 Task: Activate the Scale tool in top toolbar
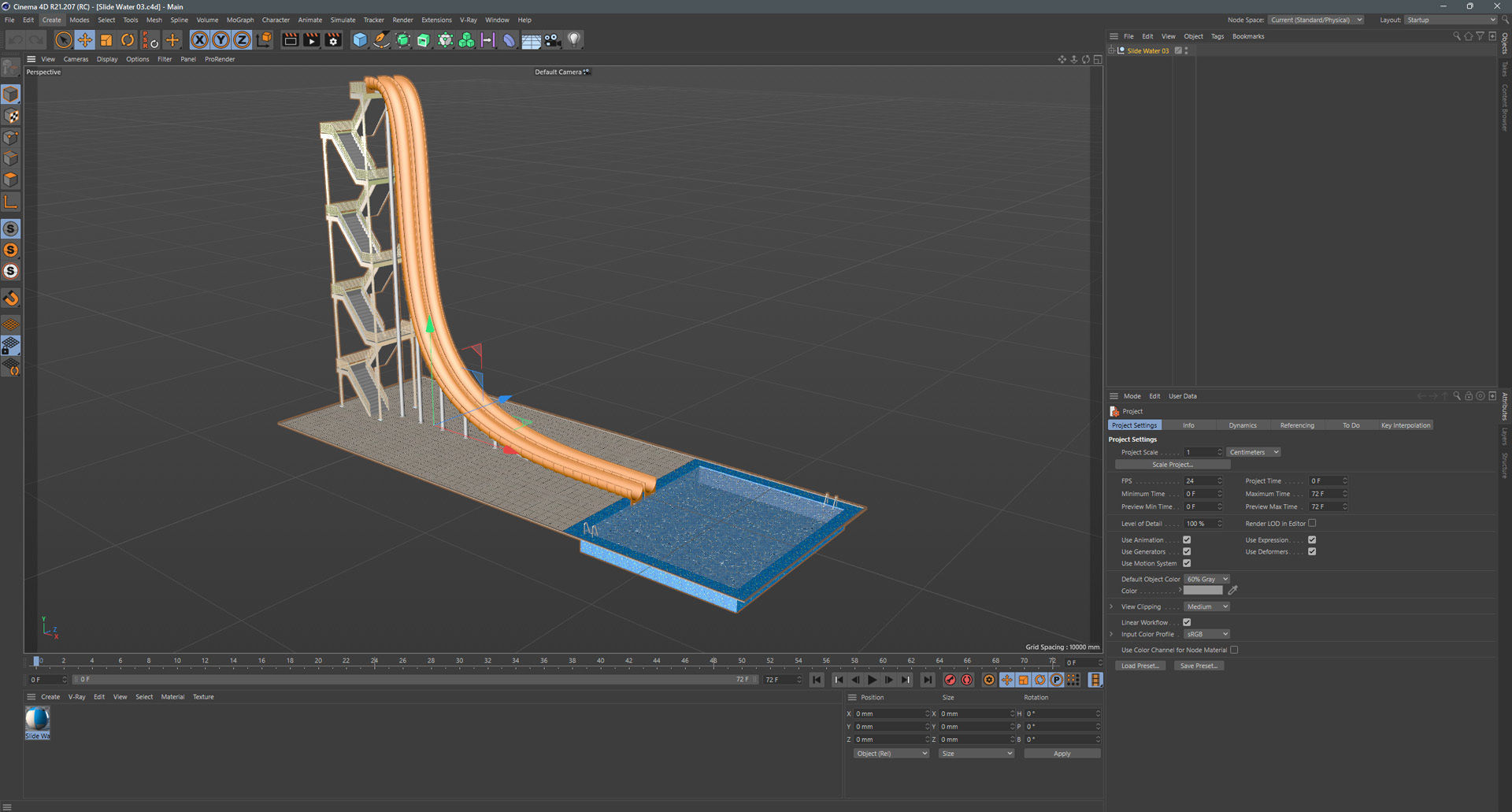pyautogui.click(x=106, y=40)
